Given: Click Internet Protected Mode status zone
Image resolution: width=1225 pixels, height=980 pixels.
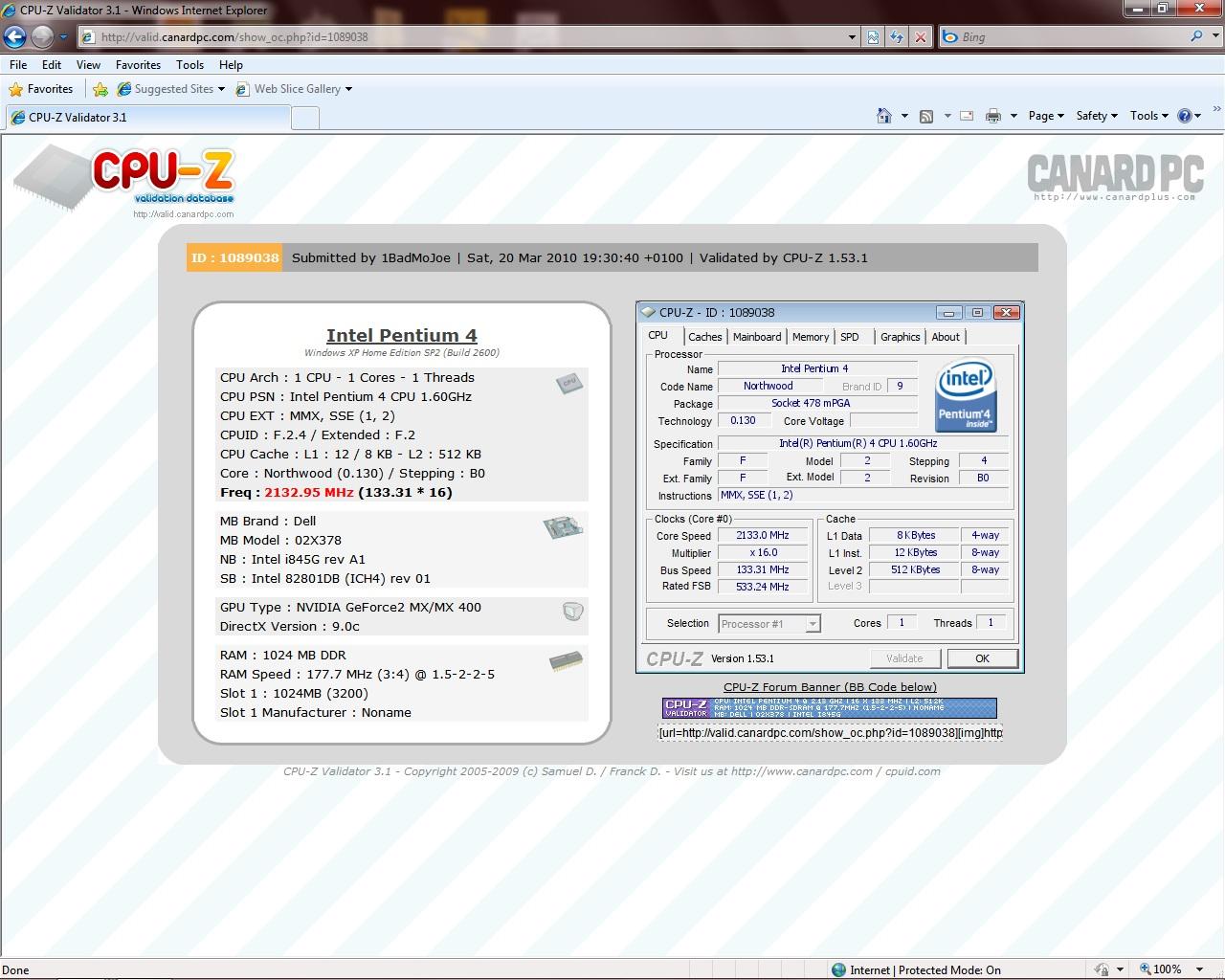Looking at the screenshot, I should 916,969.
